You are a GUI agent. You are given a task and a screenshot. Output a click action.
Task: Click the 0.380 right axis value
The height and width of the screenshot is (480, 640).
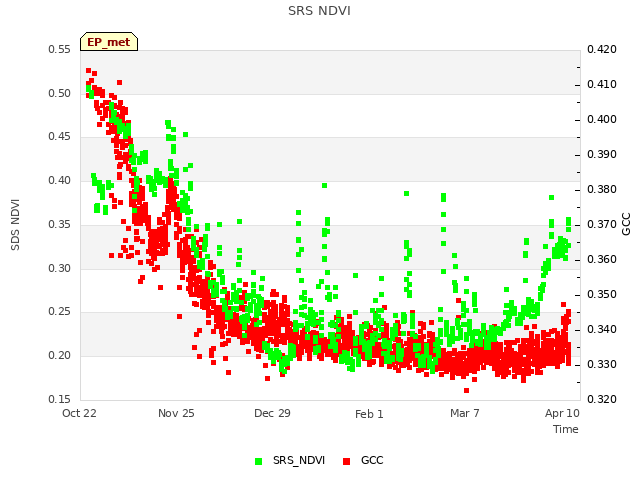602,190
